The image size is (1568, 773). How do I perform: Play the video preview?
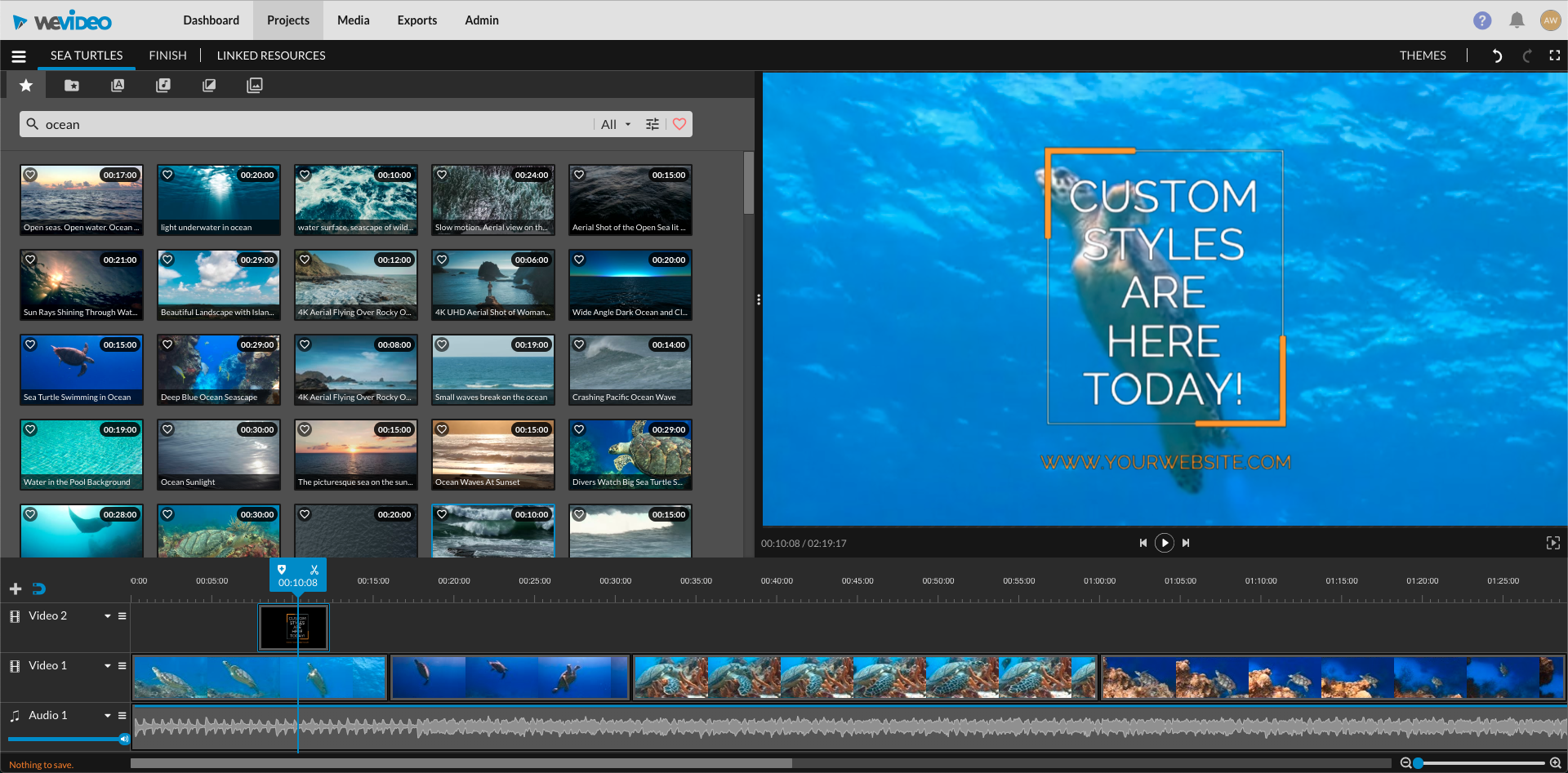[x=1164, y=543]
